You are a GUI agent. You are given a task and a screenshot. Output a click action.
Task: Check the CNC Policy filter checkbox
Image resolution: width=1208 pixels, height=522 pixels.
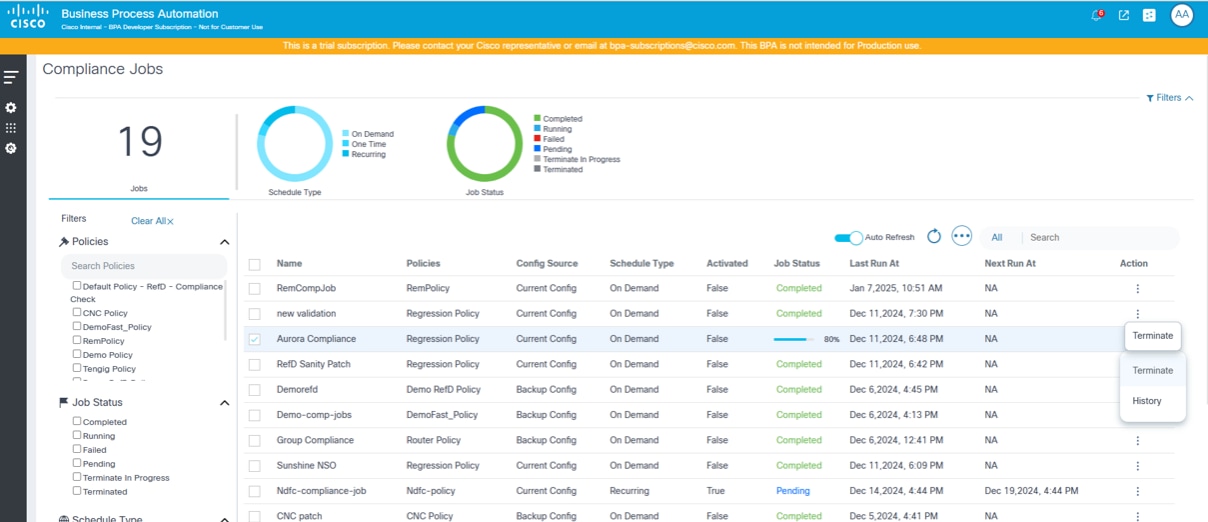77,313
